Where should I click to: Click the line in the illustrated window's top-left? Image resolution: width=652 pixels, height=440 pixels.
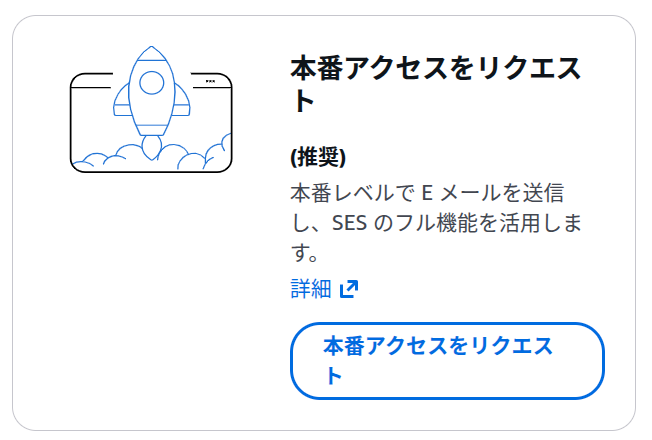[x=92, y=77]
